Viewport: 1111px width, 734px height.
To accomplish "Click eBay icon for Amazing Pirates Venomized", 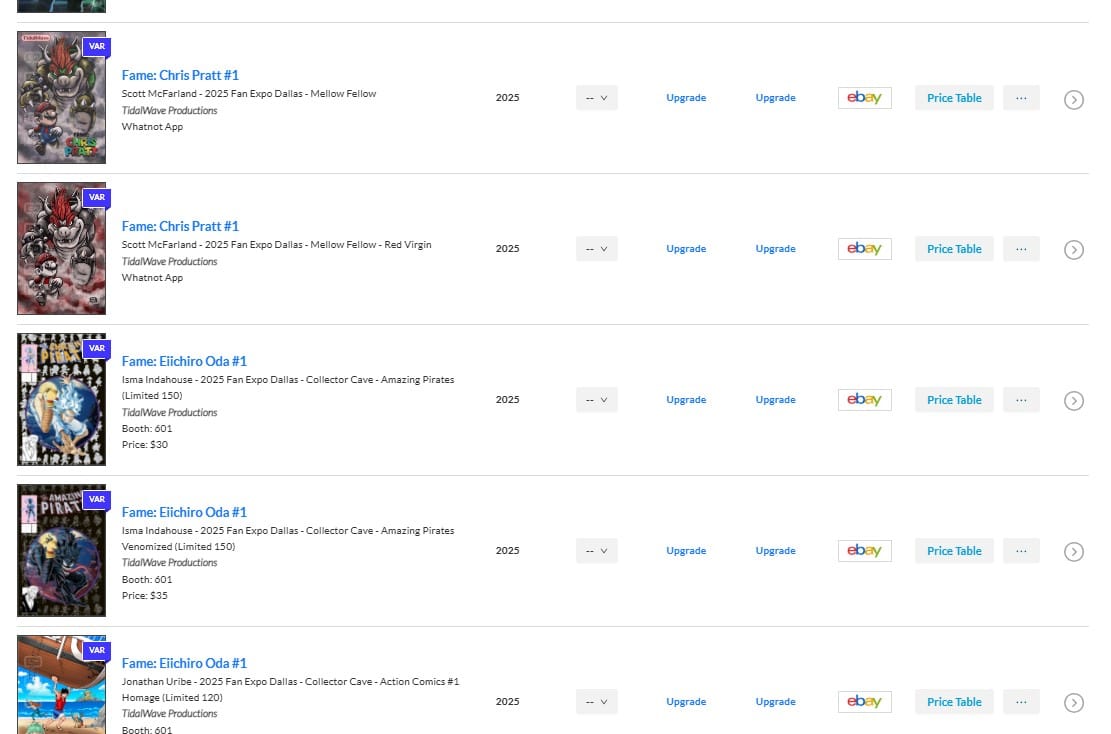I will coord(864,551).
